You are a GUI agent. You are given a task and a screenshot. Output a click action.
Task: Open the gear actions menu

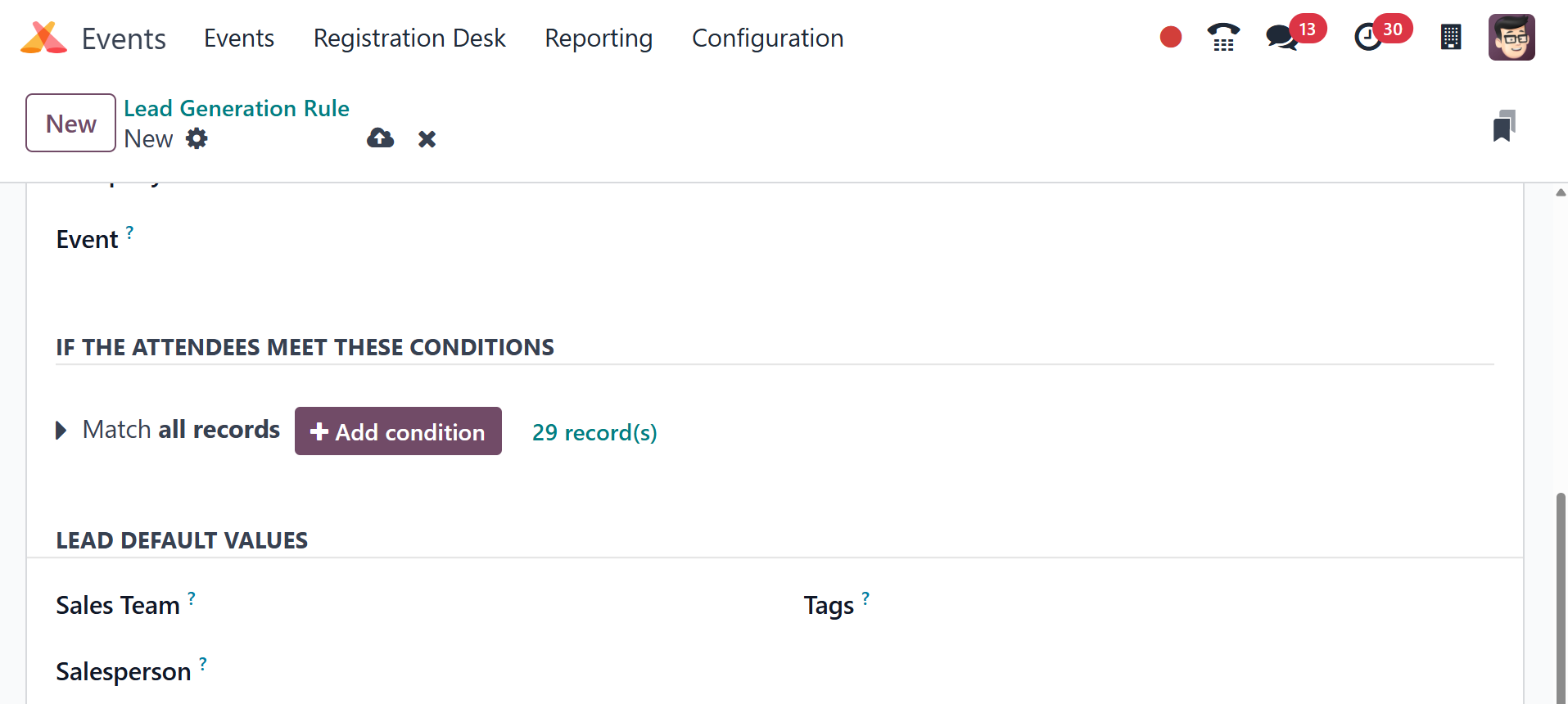[x=197, y=138]
